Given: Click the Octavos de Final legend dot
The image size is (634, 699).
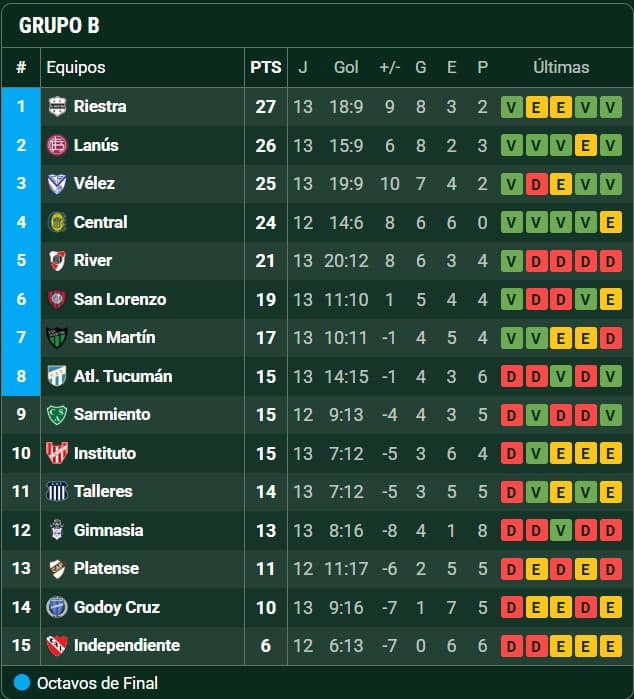Looking at the screenshot, I should coord(22,683).
